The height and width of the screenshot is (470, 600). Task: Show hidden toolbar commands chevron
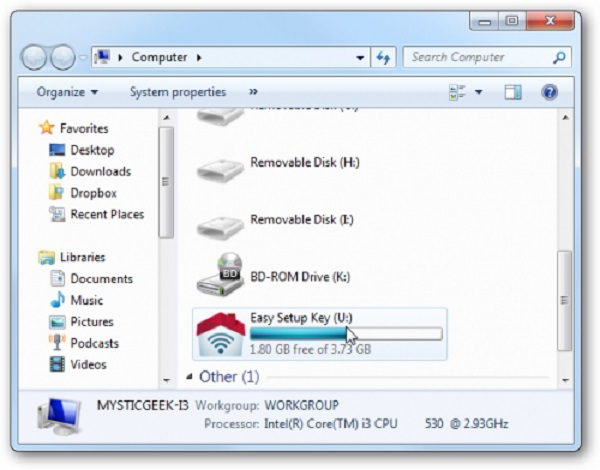tap(253, 92)
